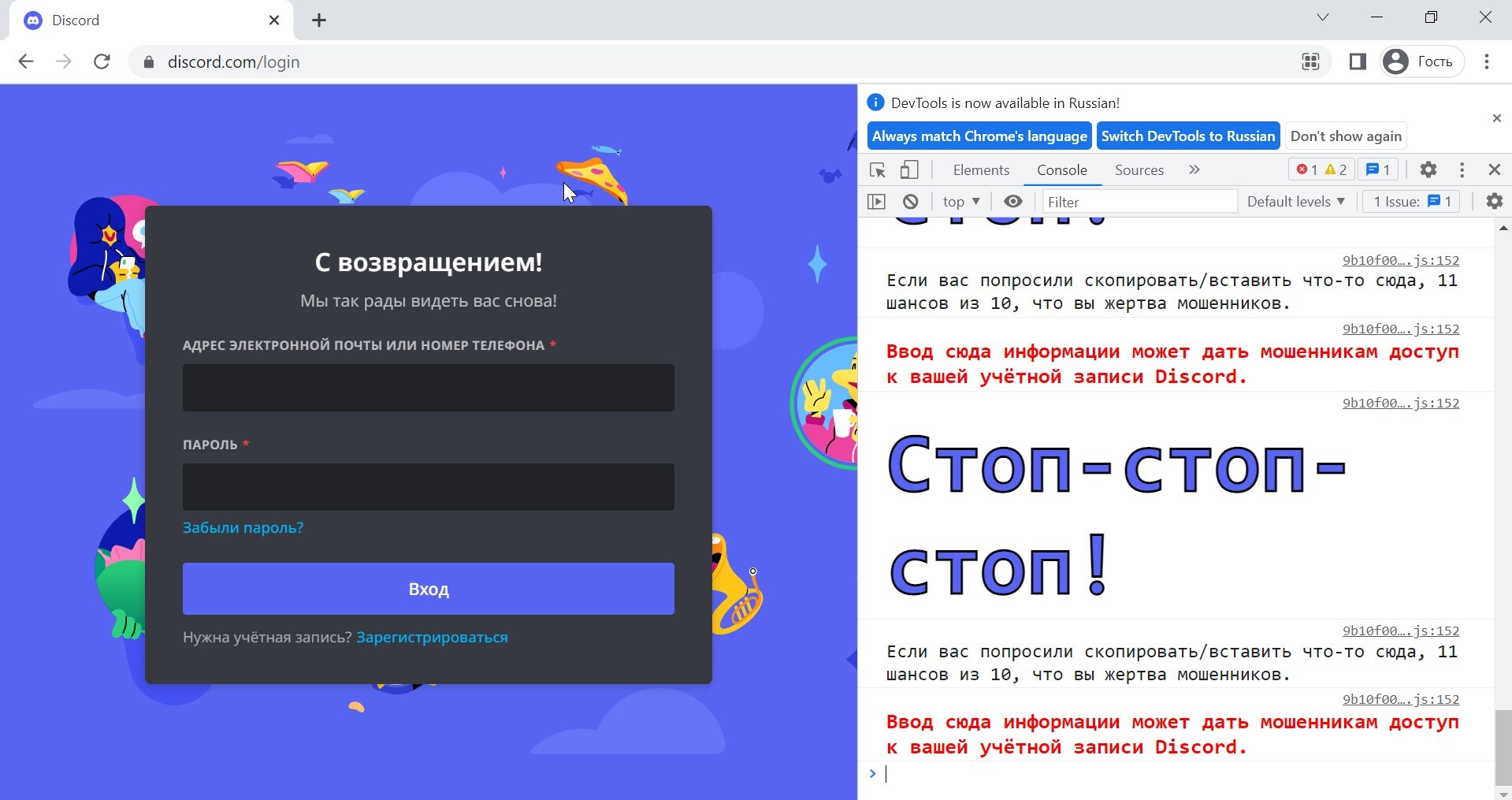This screenshot has height=800, width=1512.
Task: Select the Console tab
Action: click(x=1062, y=170)
